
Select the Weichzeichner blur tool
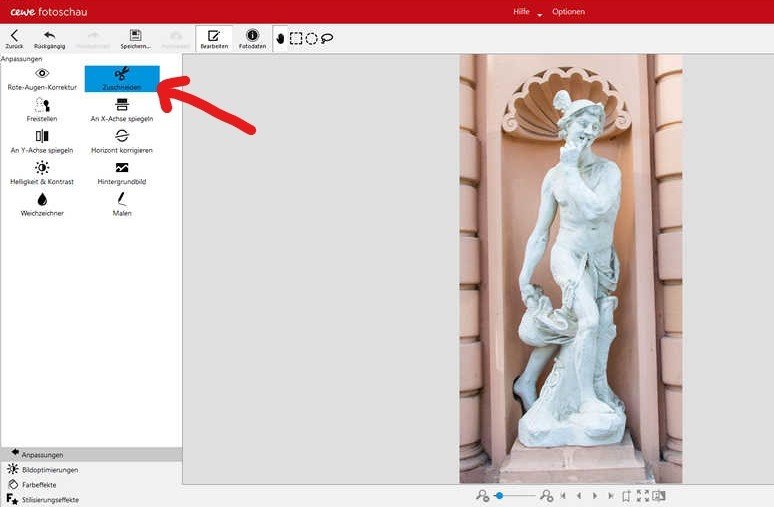click(42, 203)
